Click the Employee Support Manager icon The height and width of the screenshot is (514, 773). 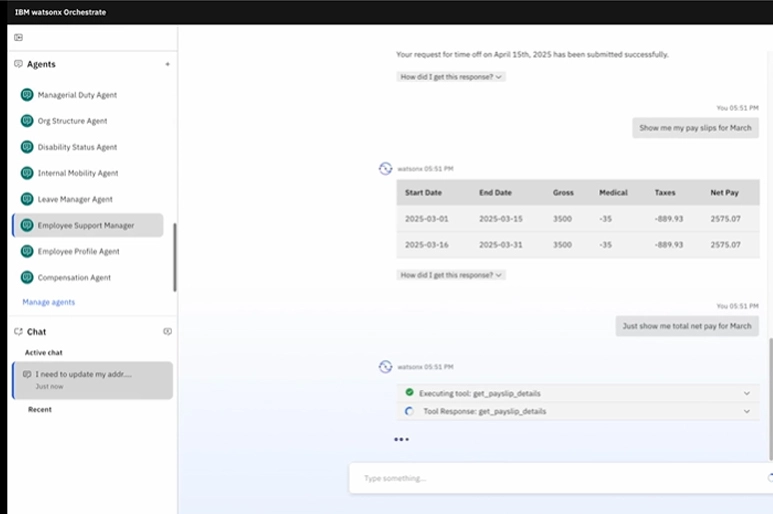[x=27, y=225]
